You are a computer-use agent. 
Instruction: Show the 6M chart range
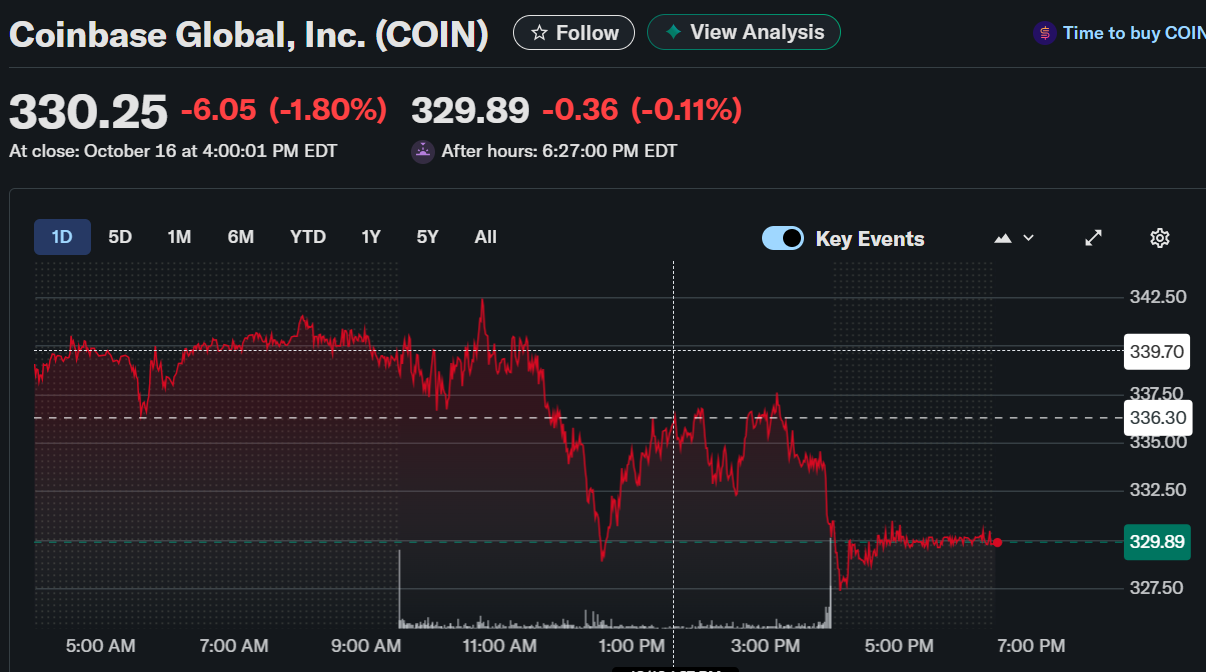tap(240, 237)
